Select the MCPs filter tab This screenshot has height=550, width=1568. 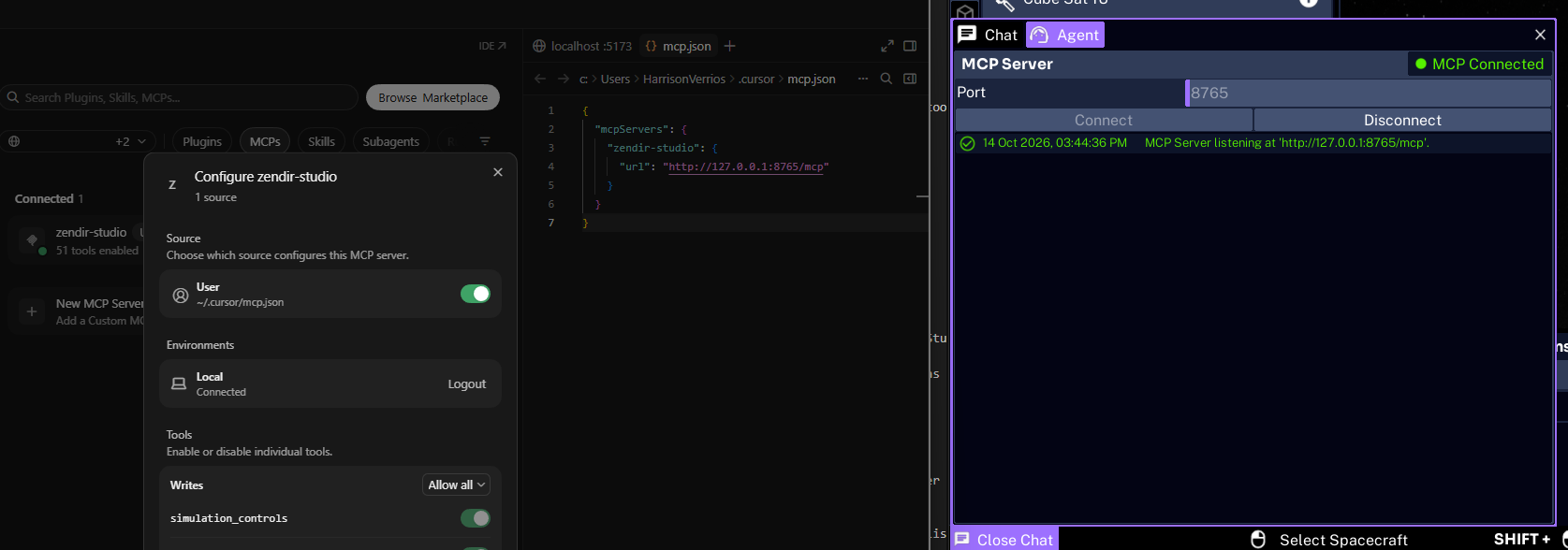click(x=265, y=141)
